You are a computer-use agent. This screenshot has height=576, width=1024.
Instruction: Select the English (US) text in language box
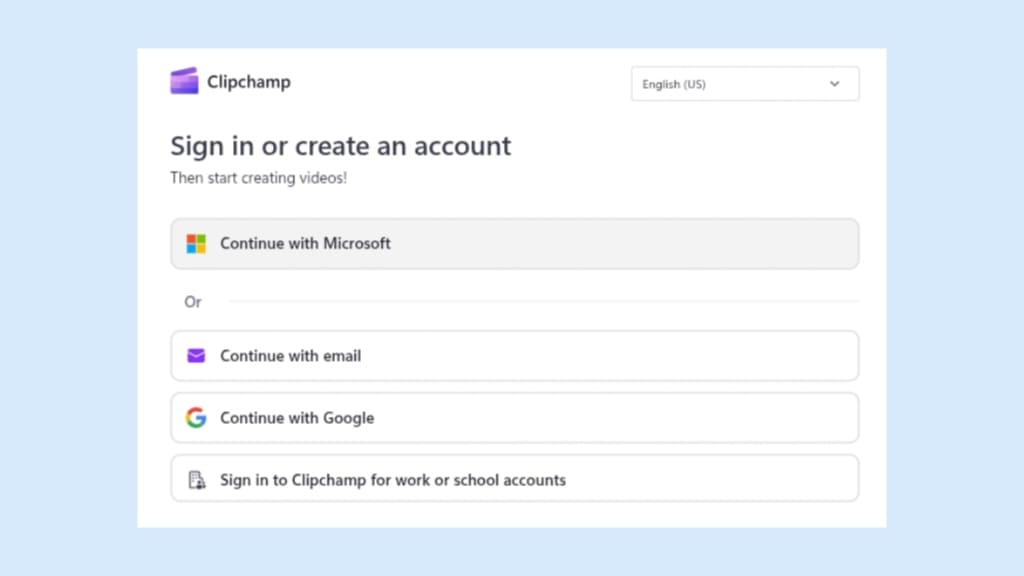coord(673,84)
